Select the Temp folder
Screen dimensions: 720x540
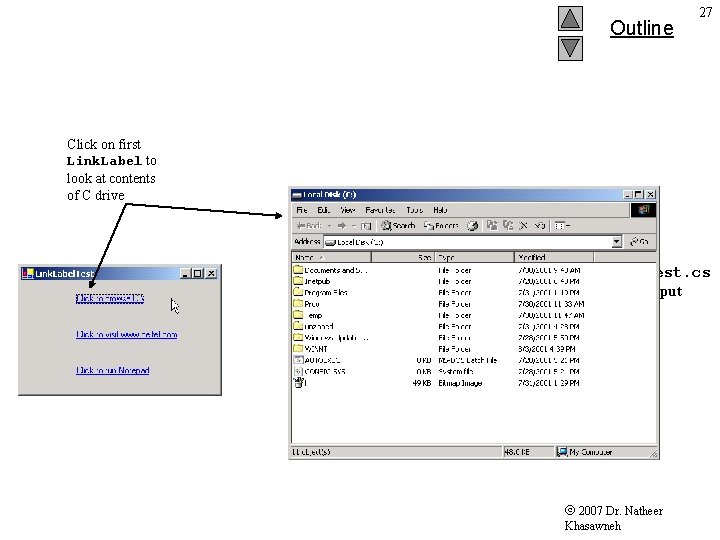(308, 315)
